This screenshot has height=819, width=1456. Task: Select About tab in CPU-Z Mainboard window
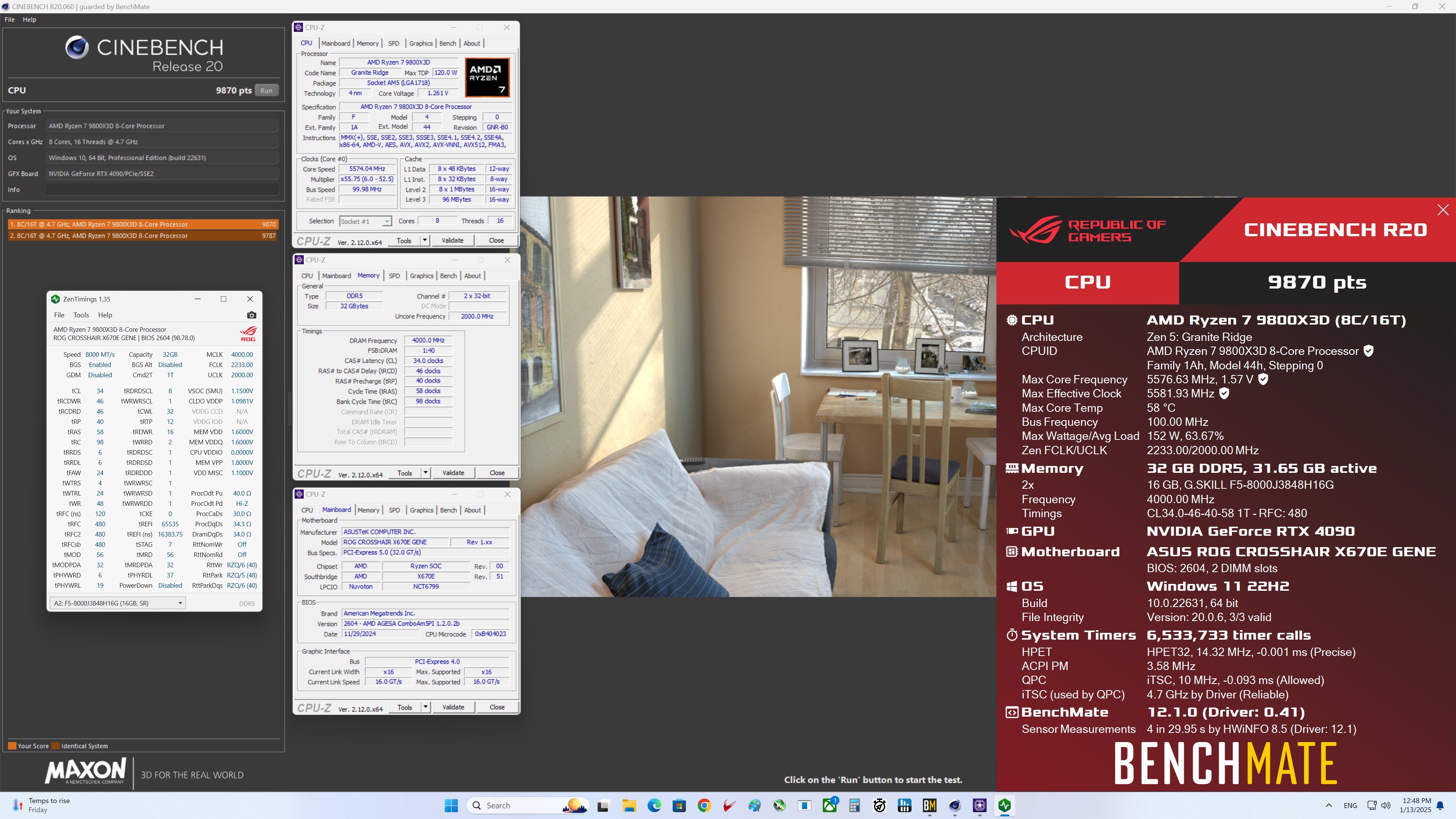pos(472,510)
